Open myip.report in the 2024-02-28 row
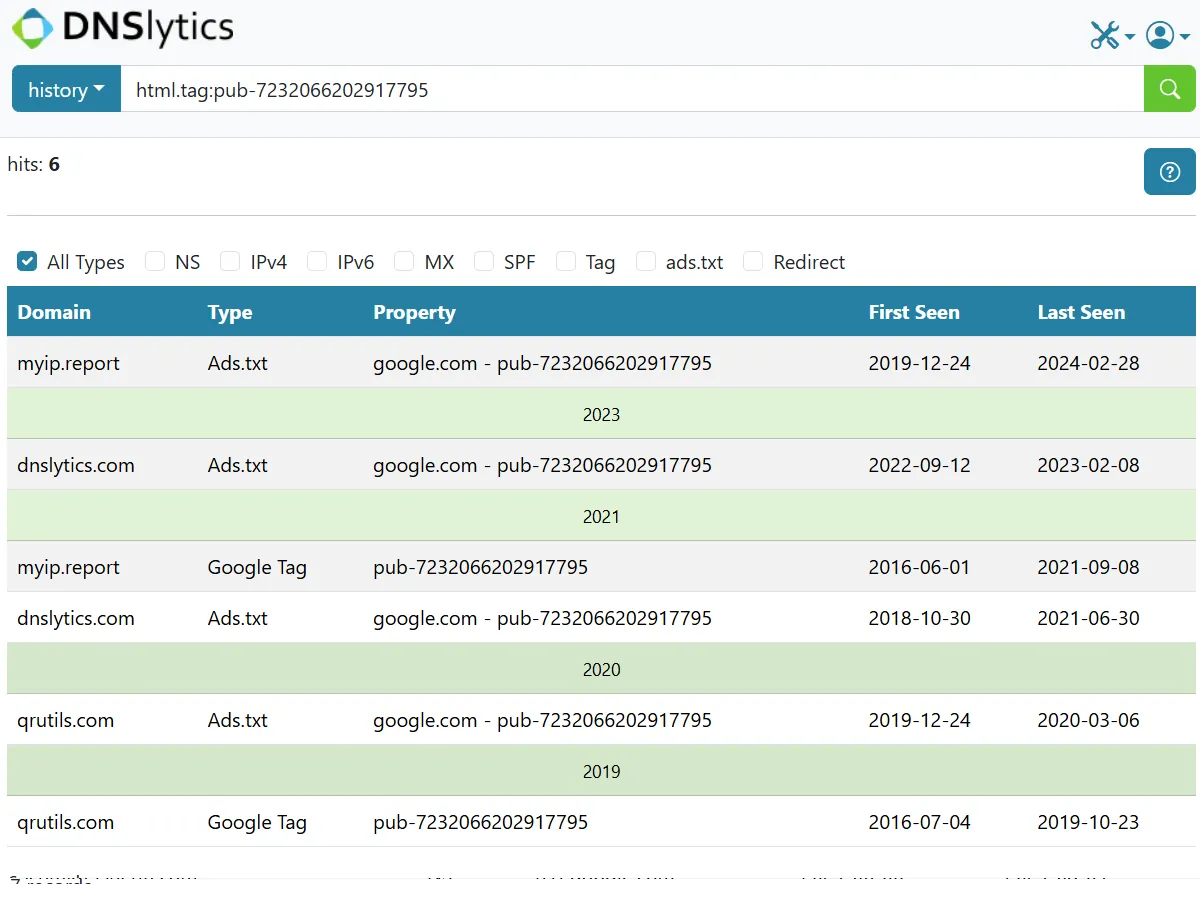Screen dimensions: 1200x900 click(x=68, y=363)
